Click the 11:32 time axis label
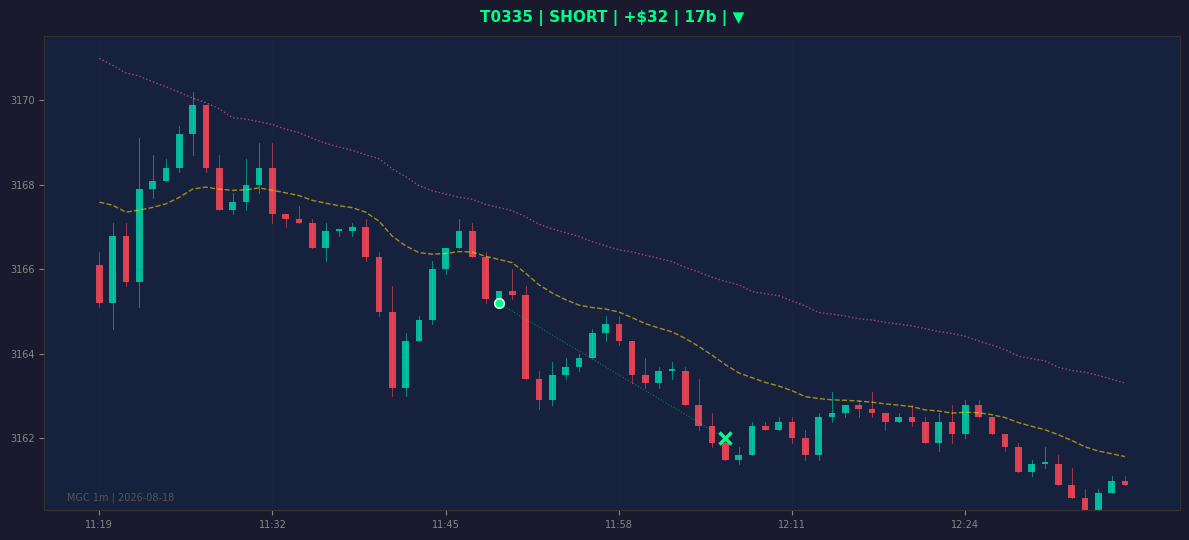1189x540 pixels. (x=272, y=524)
